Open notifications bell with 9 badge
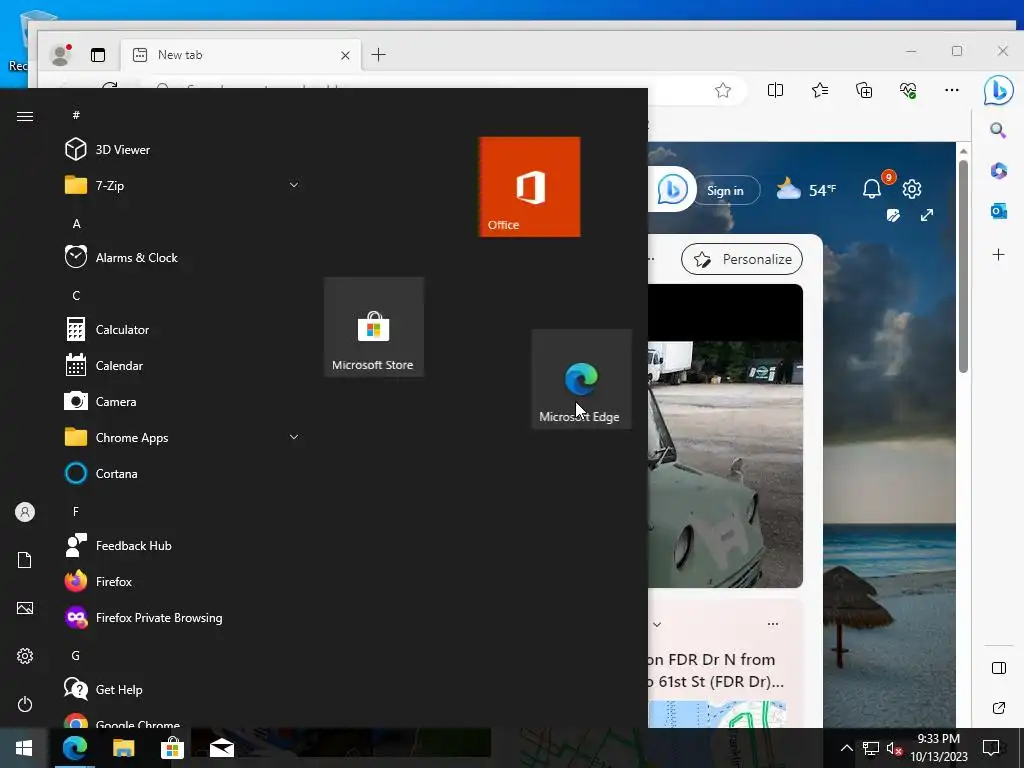The image size is (1024, 768). (873, 189)
